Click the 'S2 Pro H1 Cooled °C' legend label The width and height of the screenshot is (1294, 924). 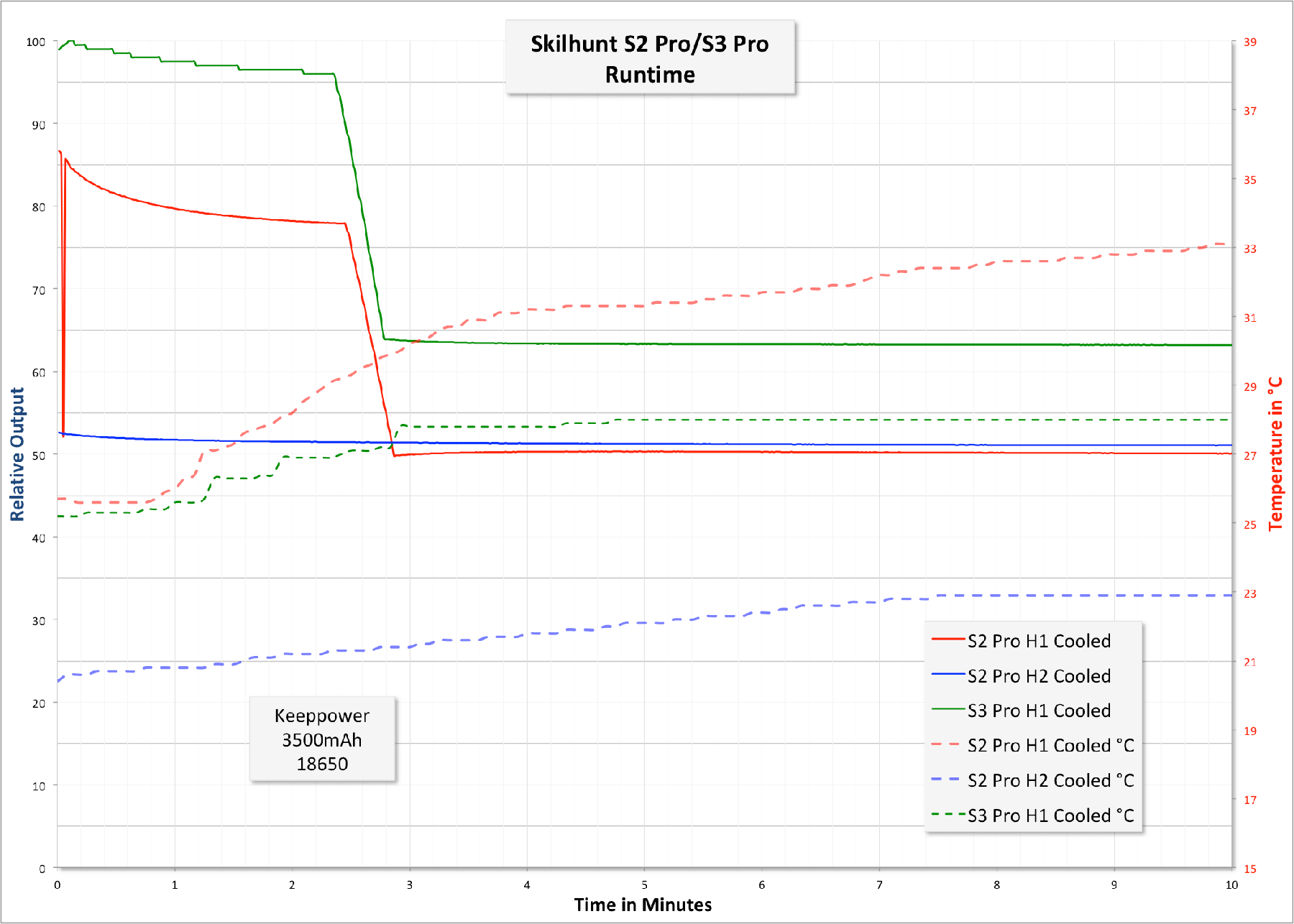1050,746
